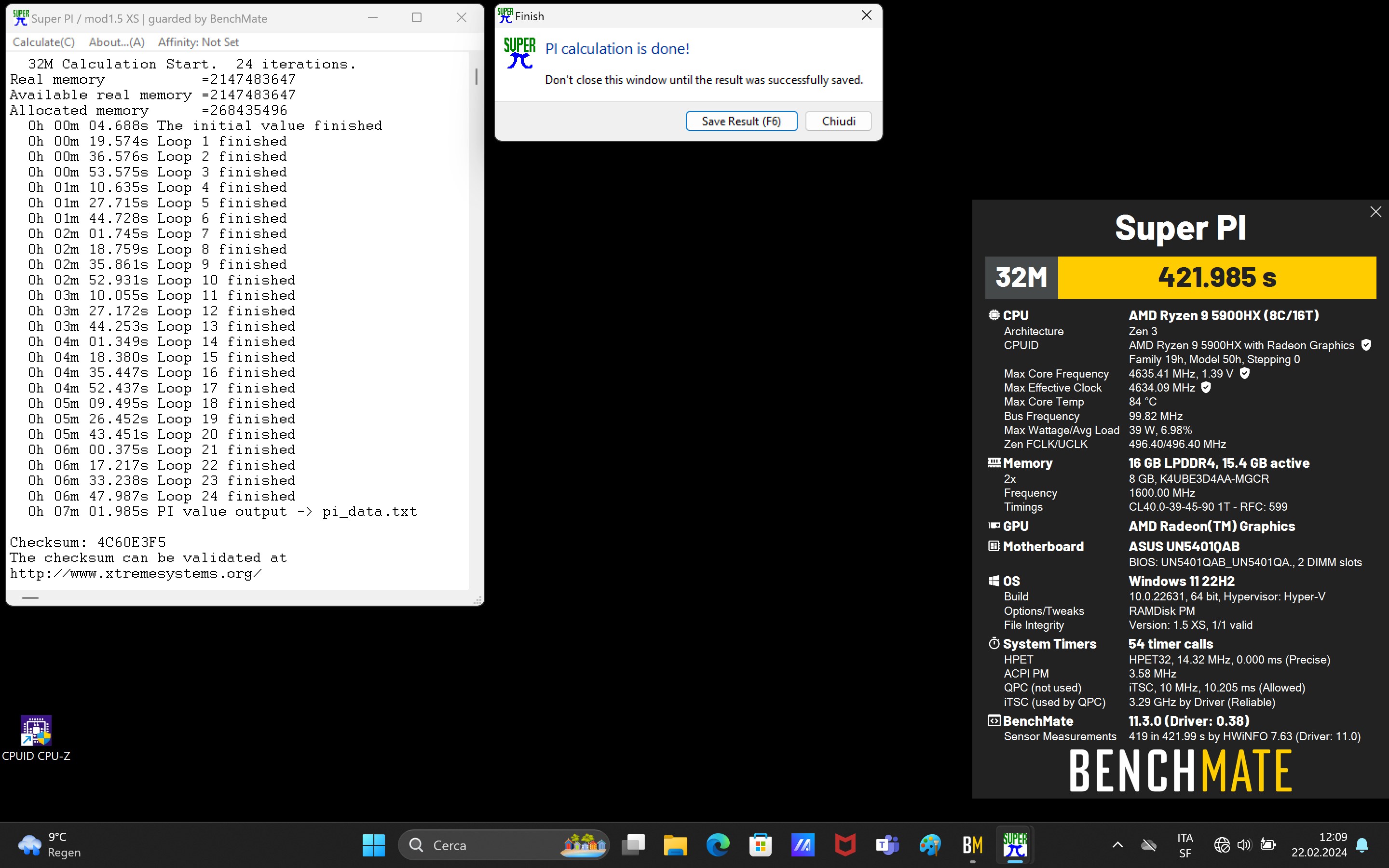Click the PI value output pi_data.txt line
The width and height of the screenshot is (1389, 868).
223,511
